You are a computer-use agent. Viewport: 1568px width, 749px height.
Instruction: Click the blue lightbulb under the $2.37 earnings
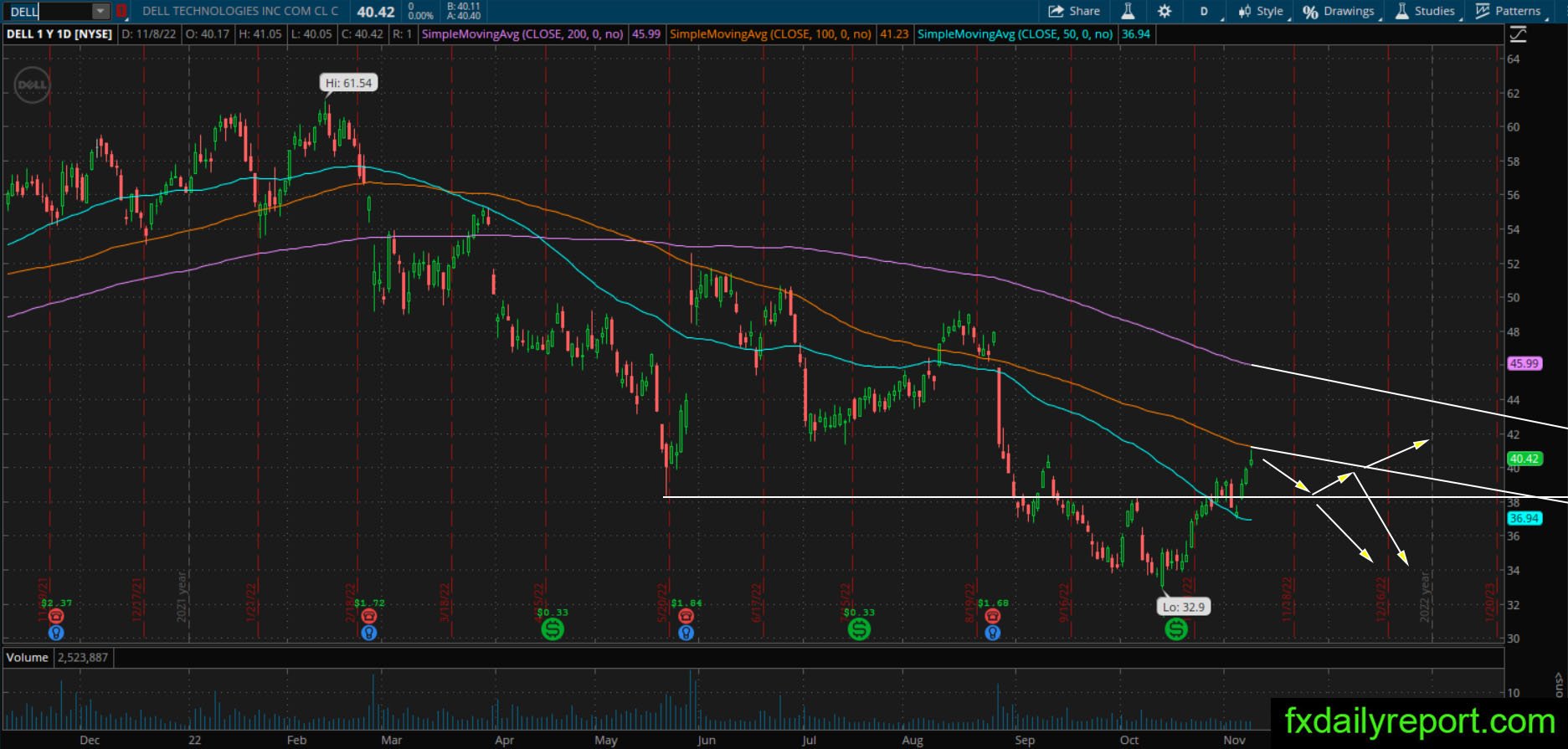click(x=56, y=633)
